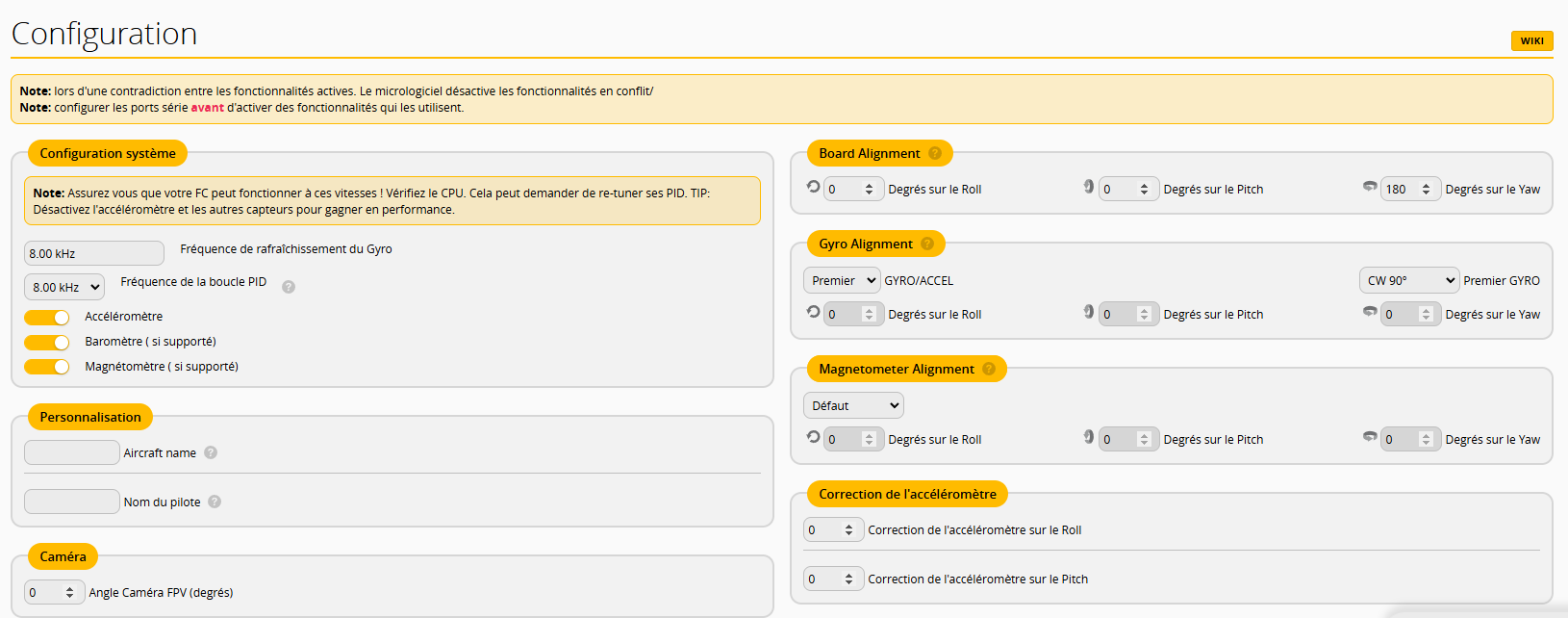This screenshot has width=1568, height=618.
Task: Click help icon beside Nom du pilote
Action: pyautogui.click(x=215, y=502)
